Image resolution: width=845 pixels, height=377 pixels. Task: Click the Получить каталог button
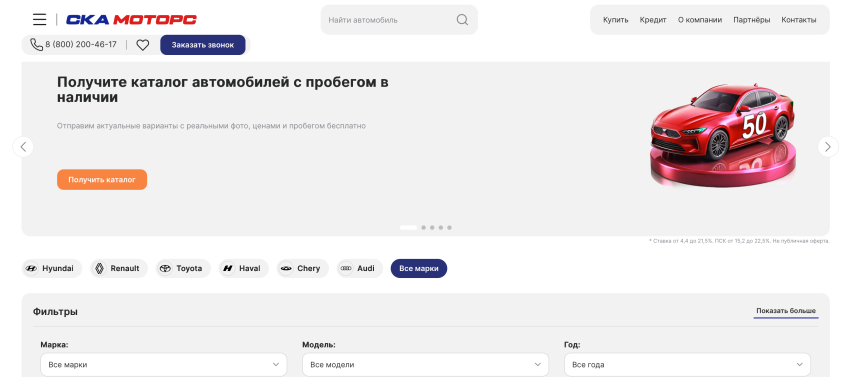click(x=102, y=180)
